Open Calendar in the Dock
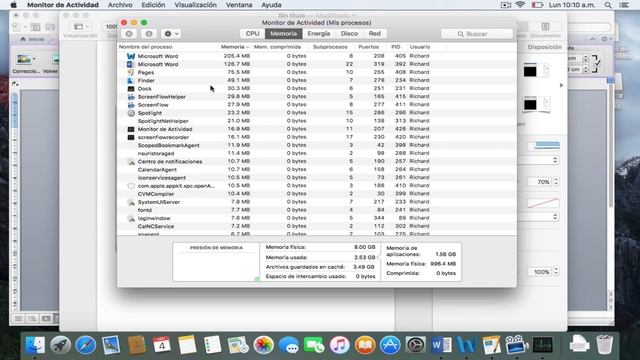The width and height of the screenshot is (640, 360). coord(162,345)
